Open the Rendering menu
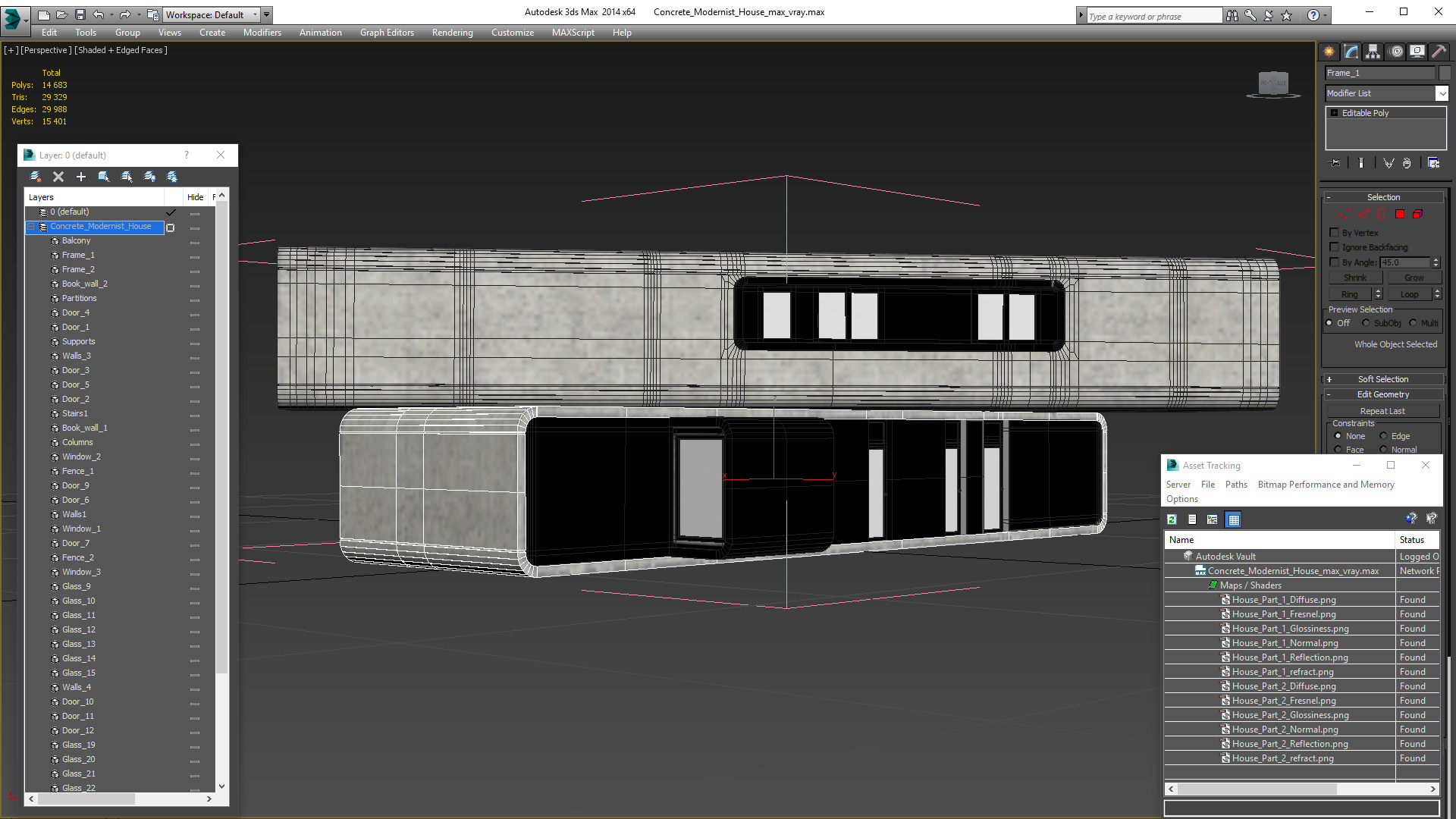 click(x=453, y=33)
